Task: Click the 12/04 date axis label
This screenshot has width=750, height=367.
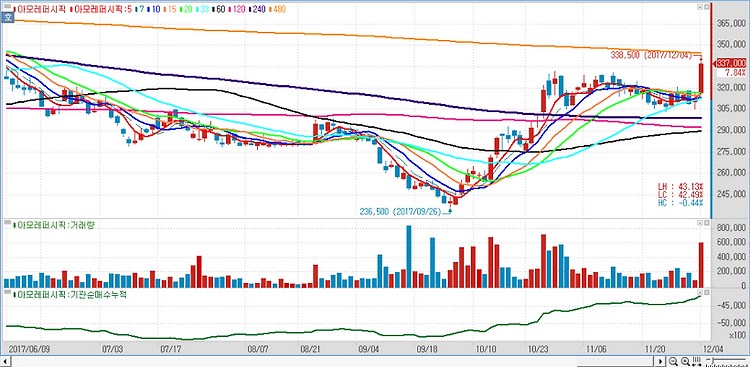Action: (x=712, y=348)
